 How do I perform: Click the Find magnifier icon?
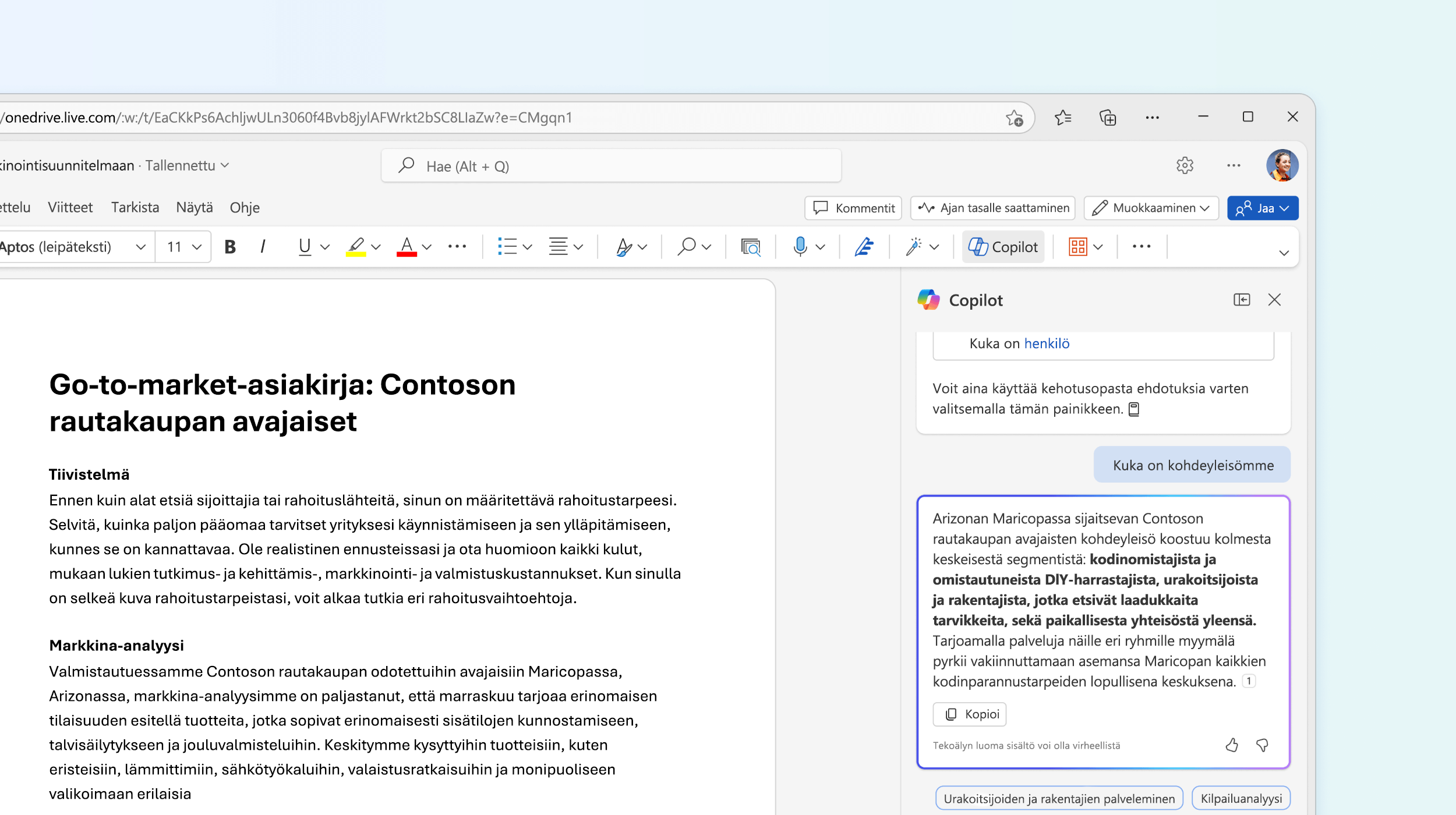point(687,247)
